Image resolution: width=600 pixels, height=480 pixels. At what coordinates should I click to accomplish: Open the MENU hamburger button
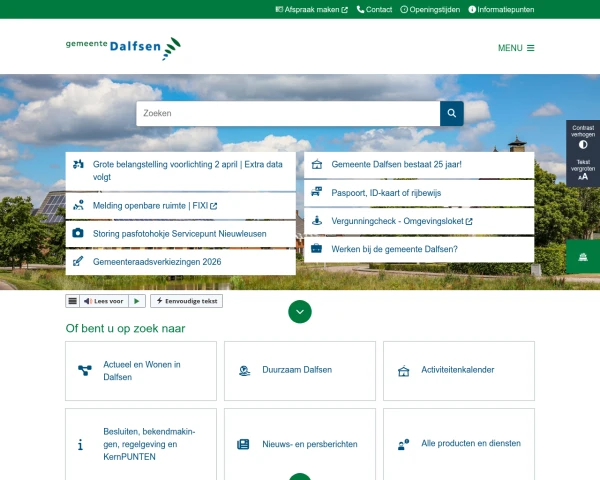pyautogui.click(x=516, y=48)
